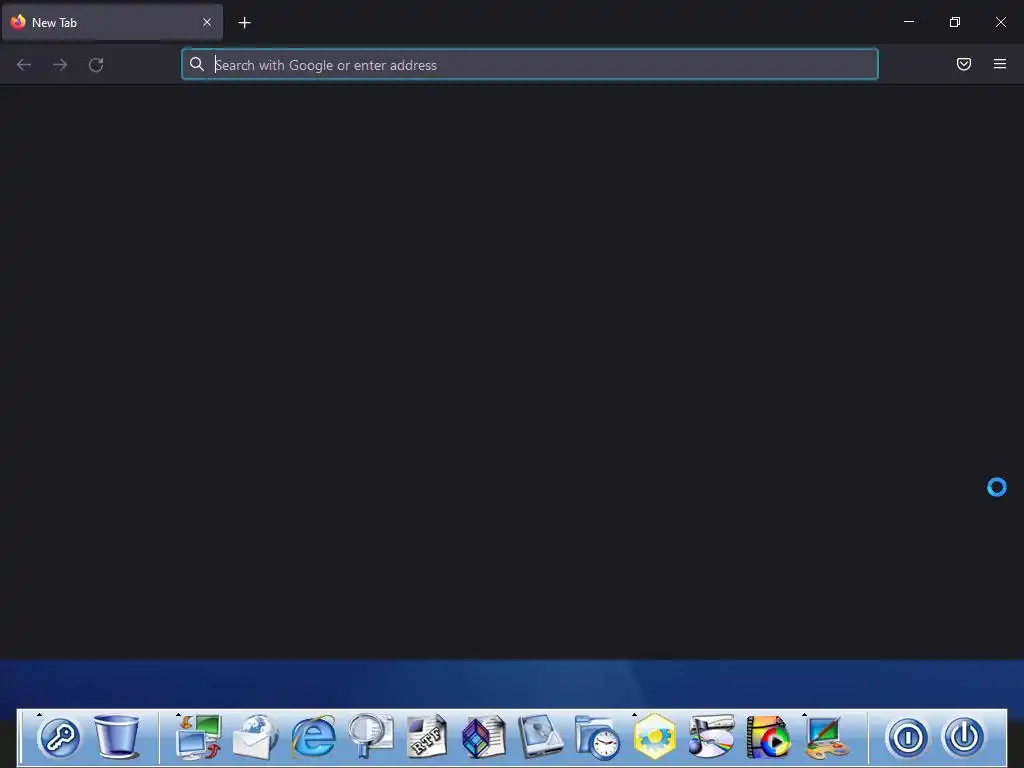
Task: Open the Save to Pocket button
Action: (964, 64)
